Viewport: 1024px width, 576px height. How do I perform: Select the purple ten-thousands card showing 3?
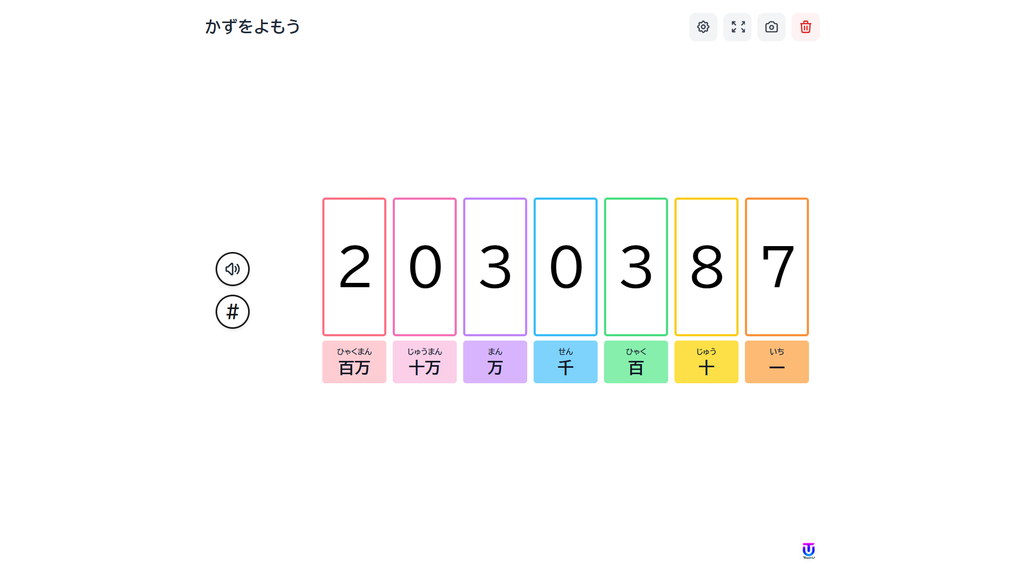pyautogui.click(x=495, y=267)
